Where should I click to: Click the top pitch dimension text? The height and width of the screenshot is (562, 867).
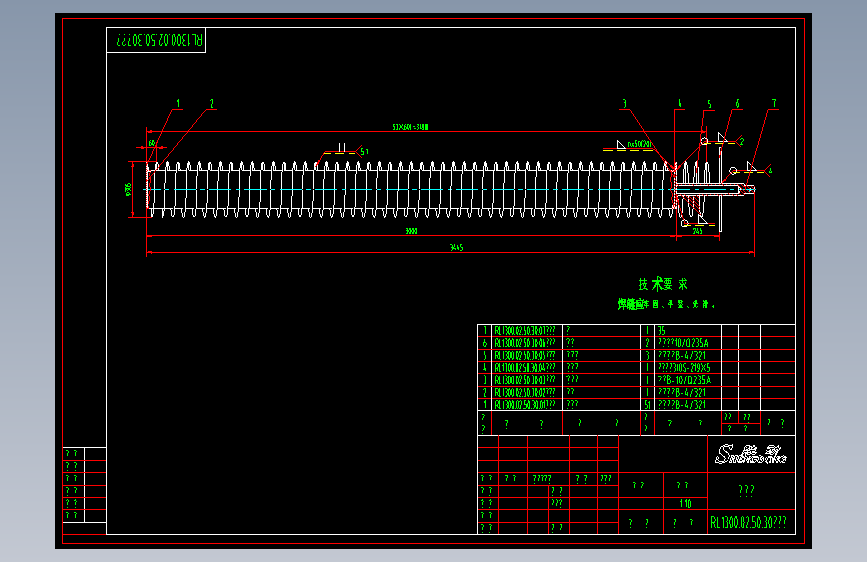410,127
